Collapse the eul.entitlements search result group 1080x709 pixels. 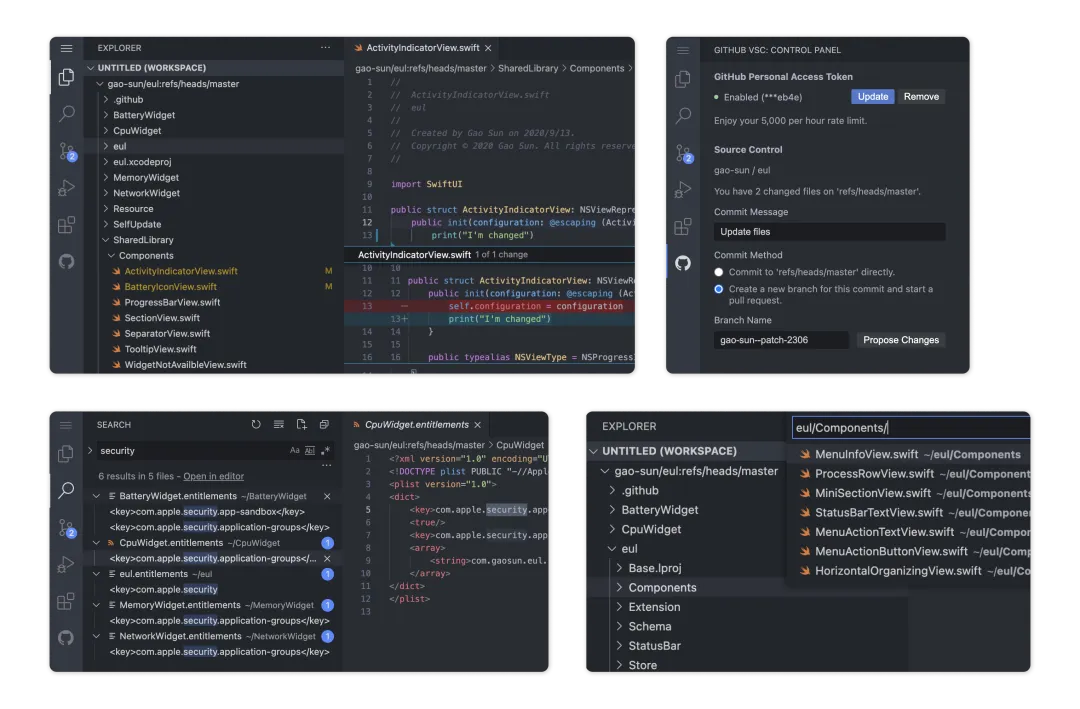[x=96, y=574]
